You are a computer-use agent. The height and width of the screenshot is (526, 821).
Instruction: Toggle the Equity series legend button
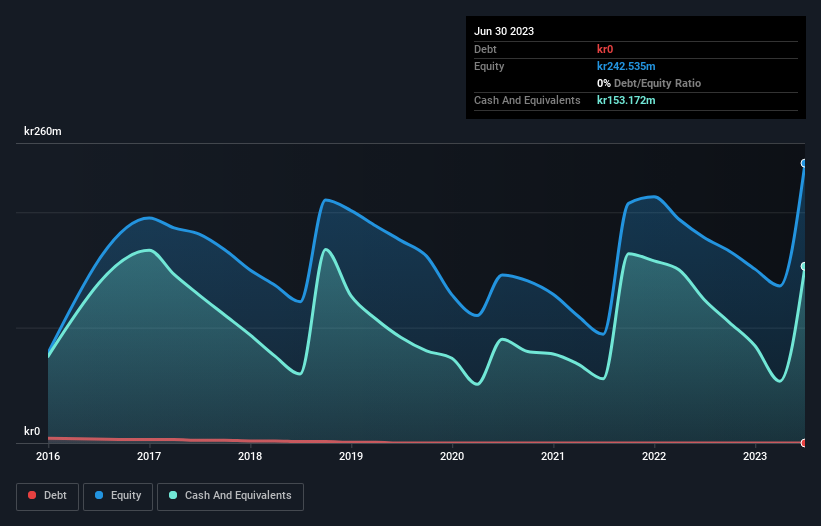point(118,496)
